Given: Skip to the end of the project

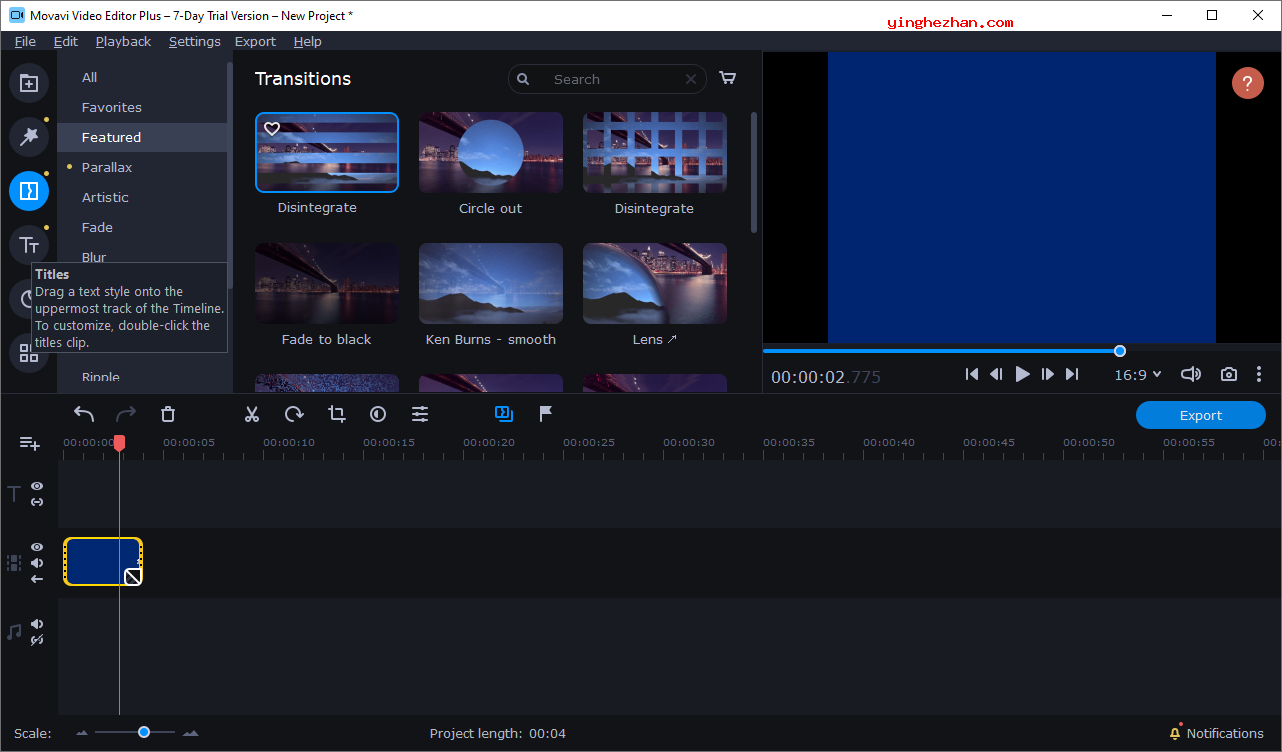Looking at the screenshot, I should 1072,374.
